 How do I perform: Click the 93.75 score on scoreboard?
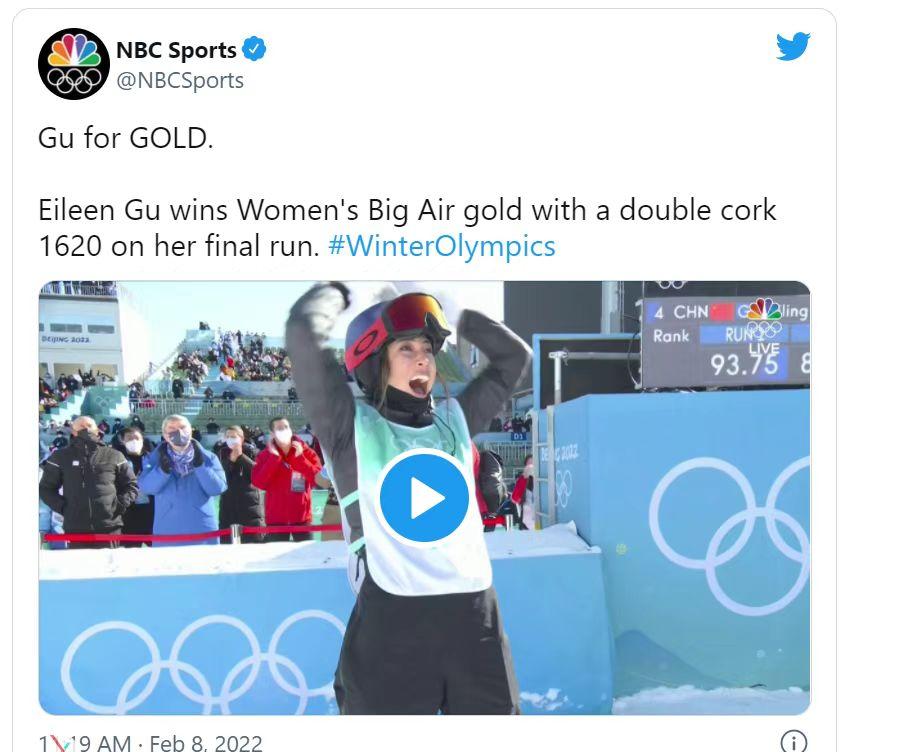pos(744,365)
